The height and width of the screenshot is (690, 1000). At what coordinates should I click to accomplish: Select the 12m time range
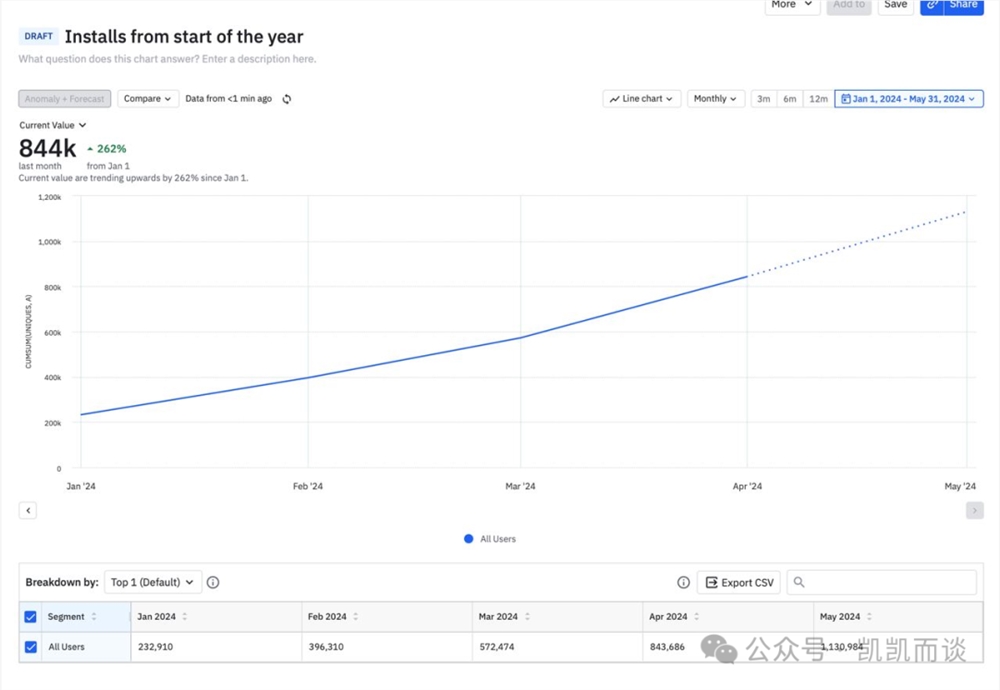pos(818,99)
